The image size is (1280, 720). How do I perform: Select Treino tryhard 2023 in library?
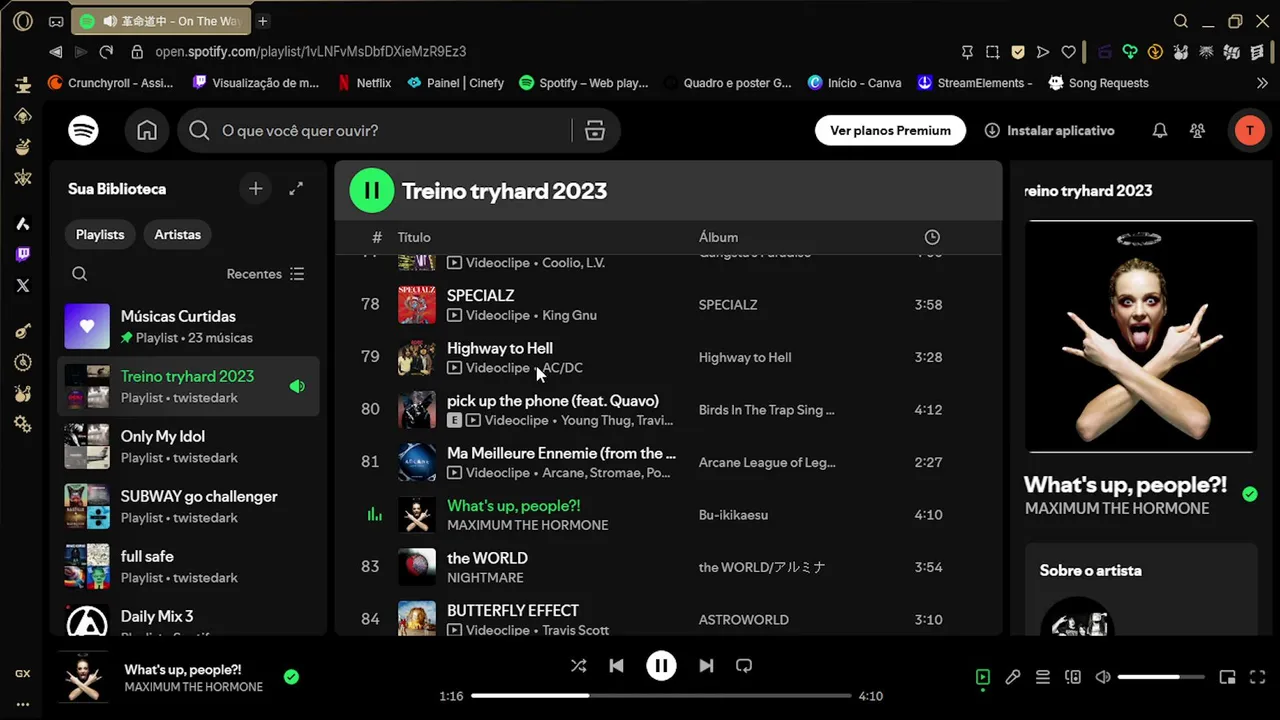coord(188,386)
